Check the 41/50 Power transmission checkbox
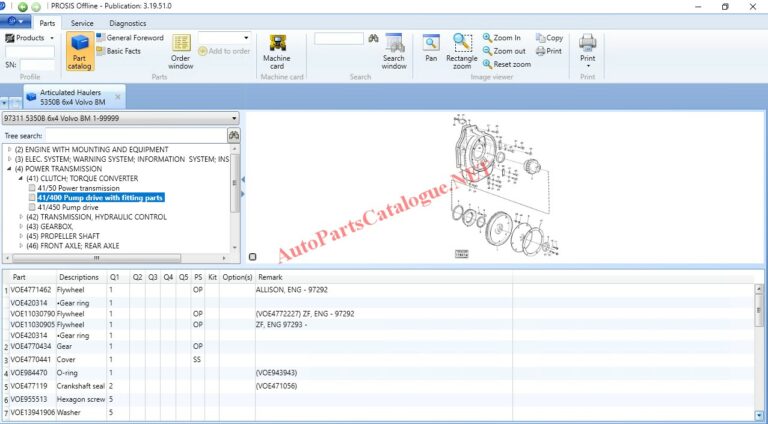The width and height of the screenshot is (768, 424). pos(32,188)
